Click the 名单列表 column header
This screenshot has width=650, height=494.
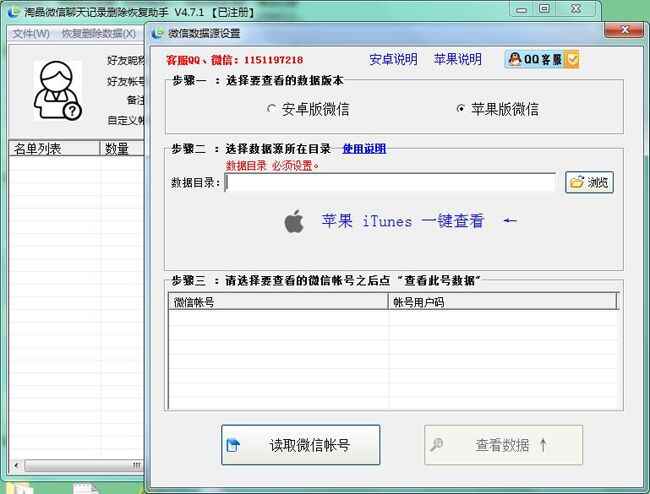pos(50,149)
